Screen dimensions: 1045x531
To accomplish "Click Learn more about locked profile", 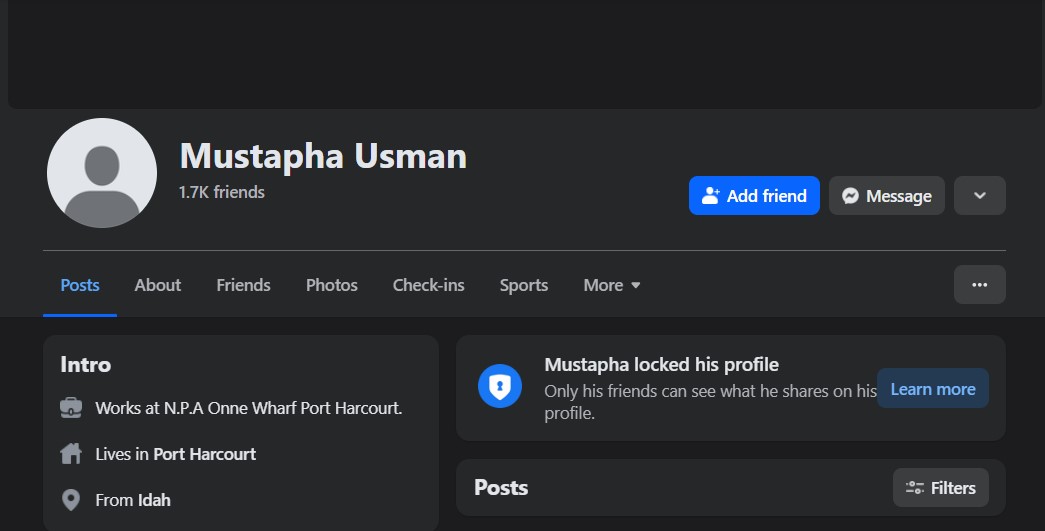I will [x=932, y=389].
